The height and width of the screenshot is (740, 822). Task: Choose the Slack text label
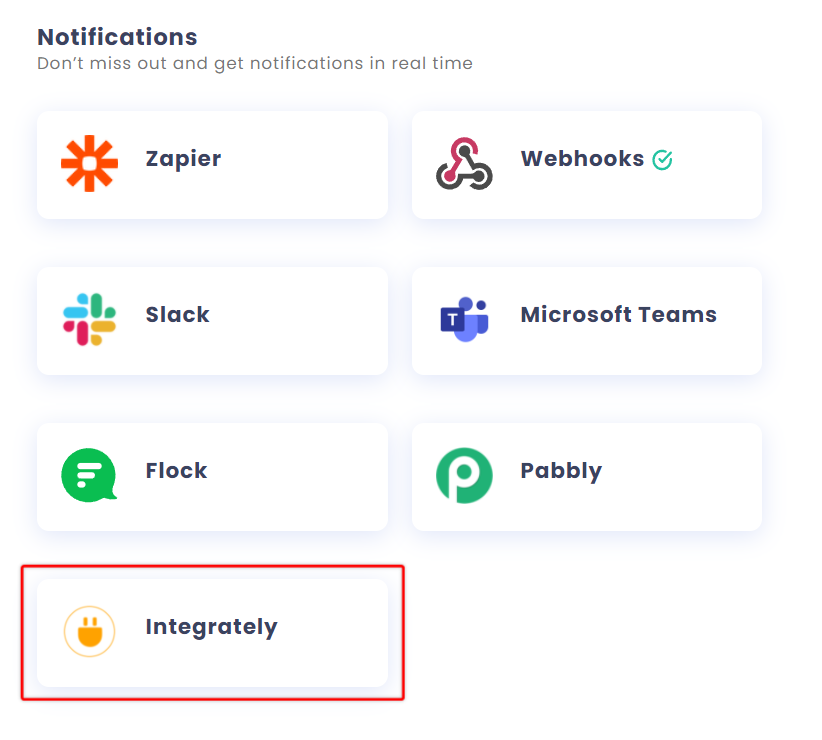click(x=177, y=314)
